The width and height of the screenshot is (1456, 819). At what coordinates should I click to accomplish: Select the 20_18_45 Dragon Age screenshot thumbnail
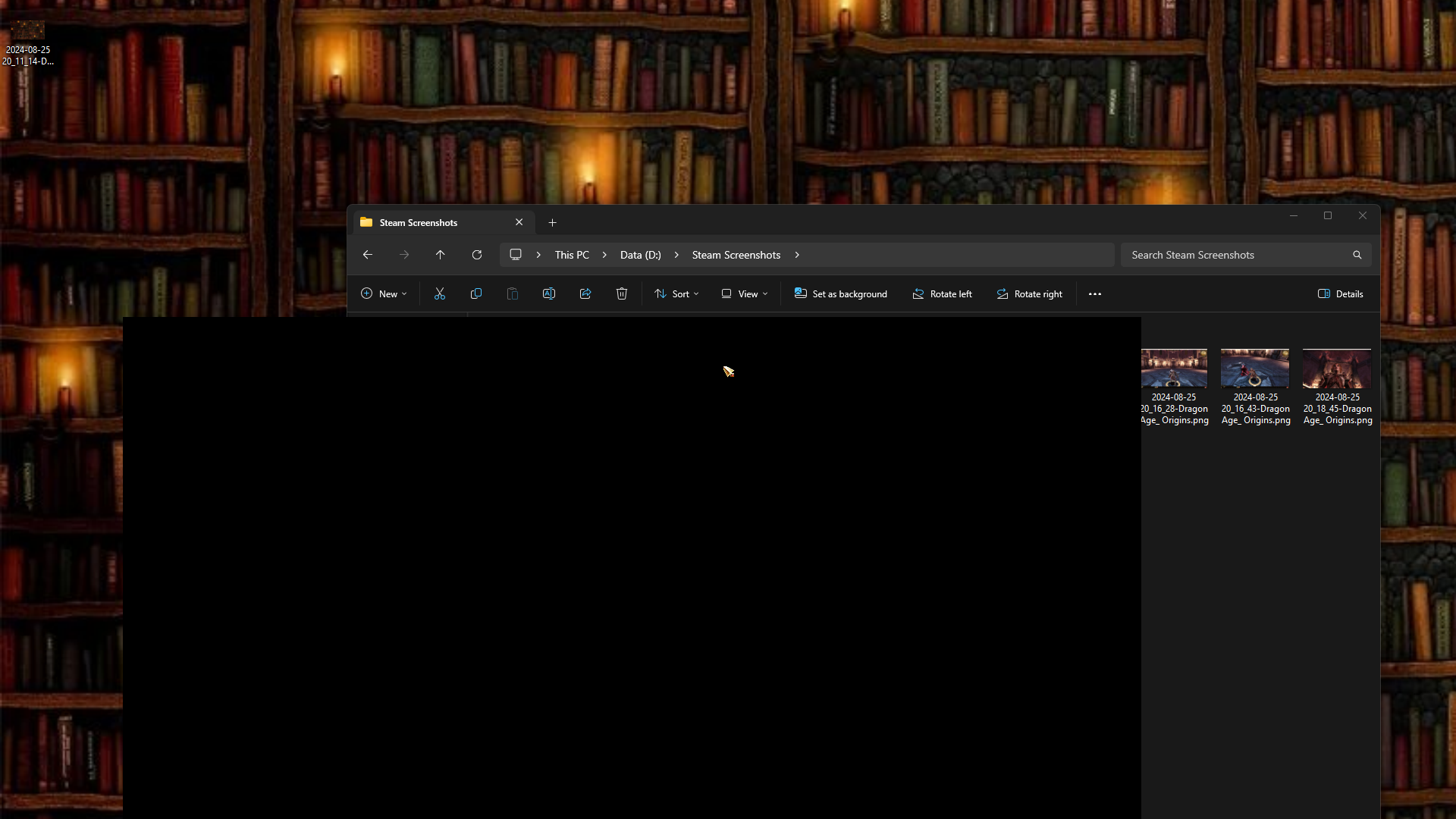pyautogui.click(x=1337, y=369)
